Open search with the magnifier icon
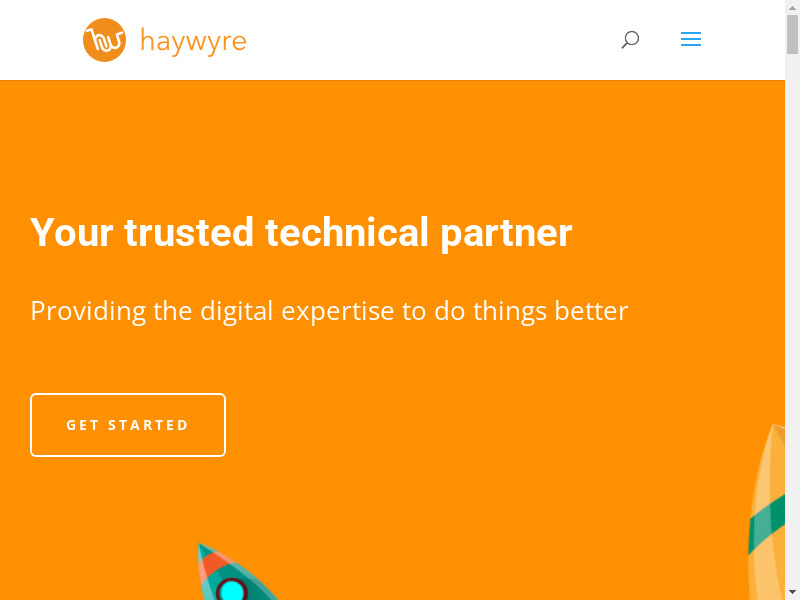 (630, 39)
